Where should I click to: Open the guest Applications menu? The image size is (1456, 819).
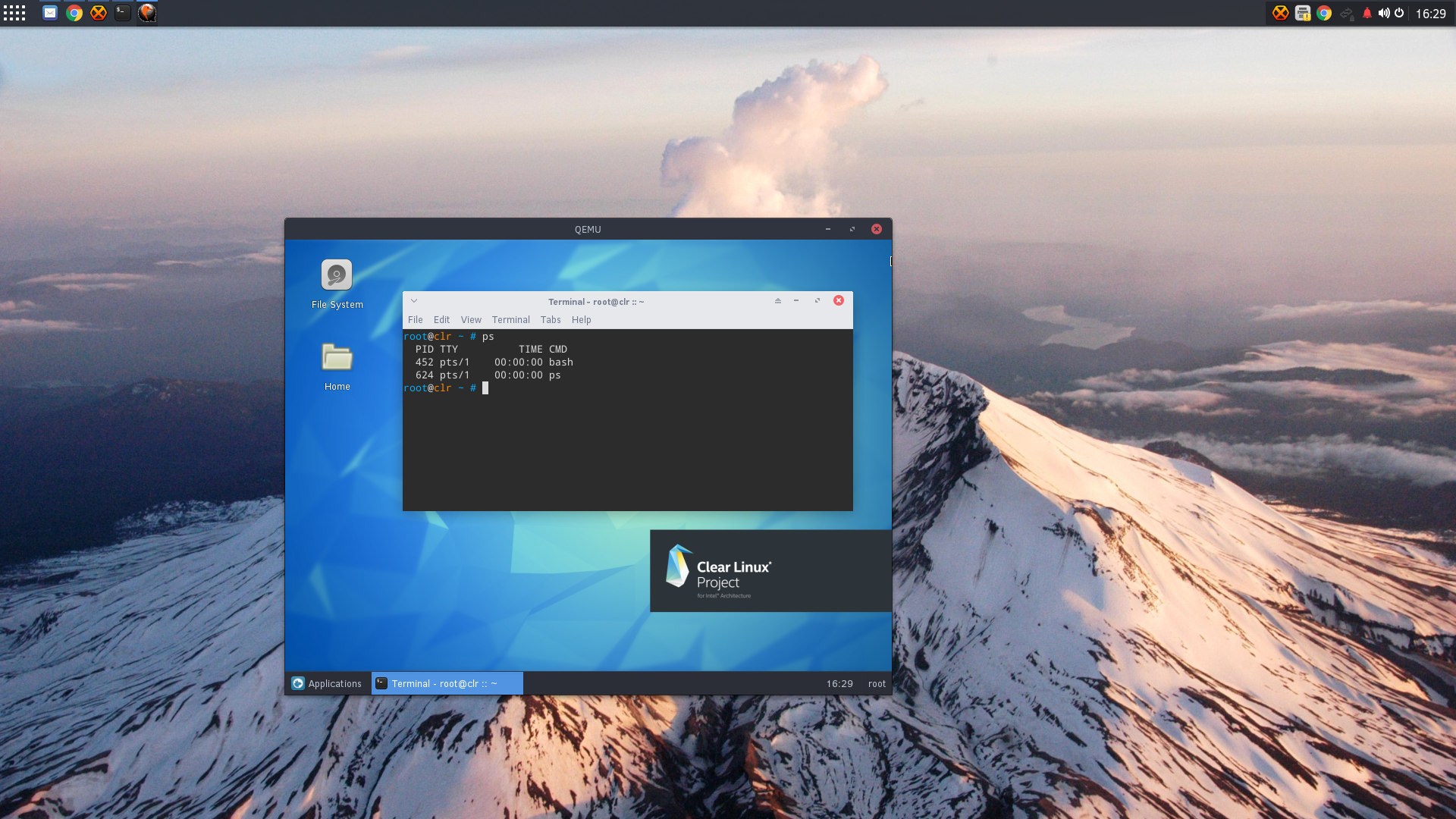tap(327, 683)
